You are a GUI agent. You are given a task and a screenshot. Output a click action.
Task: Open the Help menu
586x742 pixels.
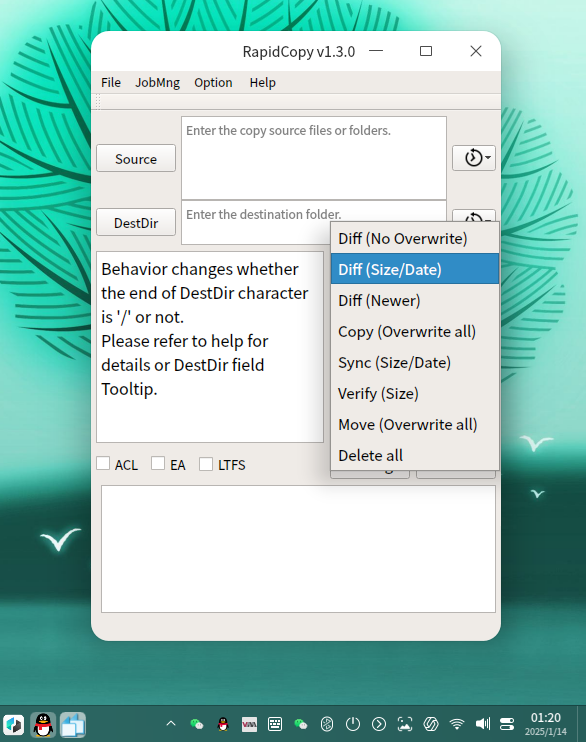click(x=263, y=82)
